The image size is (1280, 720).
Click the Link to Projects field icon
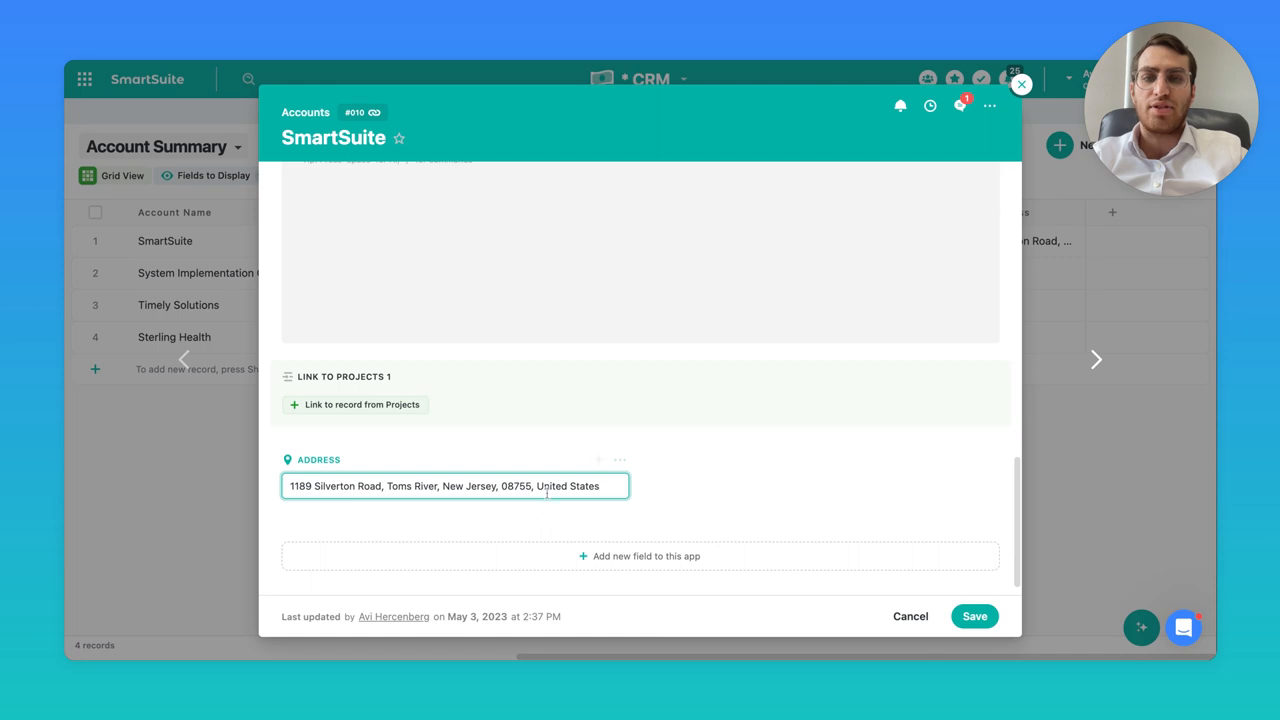click(288, 377)
